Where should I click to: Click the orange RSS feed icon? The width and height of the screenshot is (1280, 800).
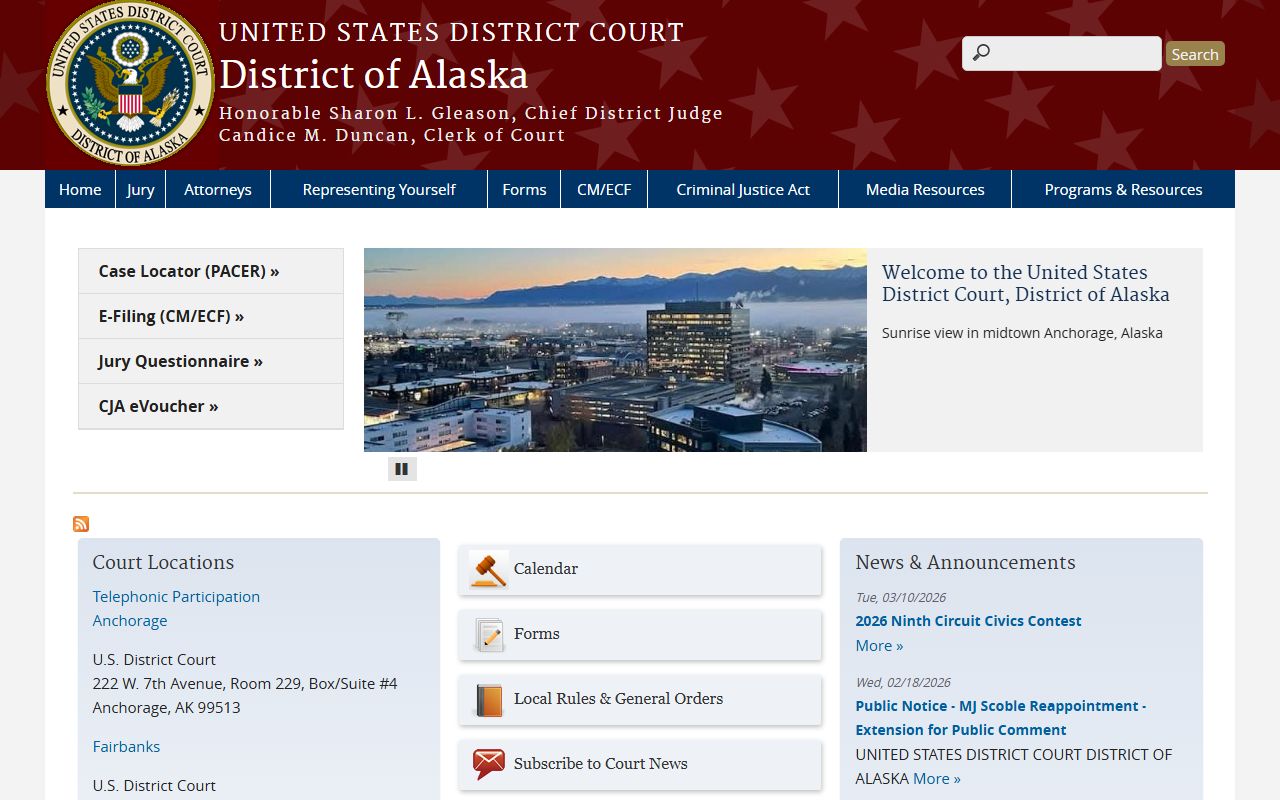click(x=81, y=524)
